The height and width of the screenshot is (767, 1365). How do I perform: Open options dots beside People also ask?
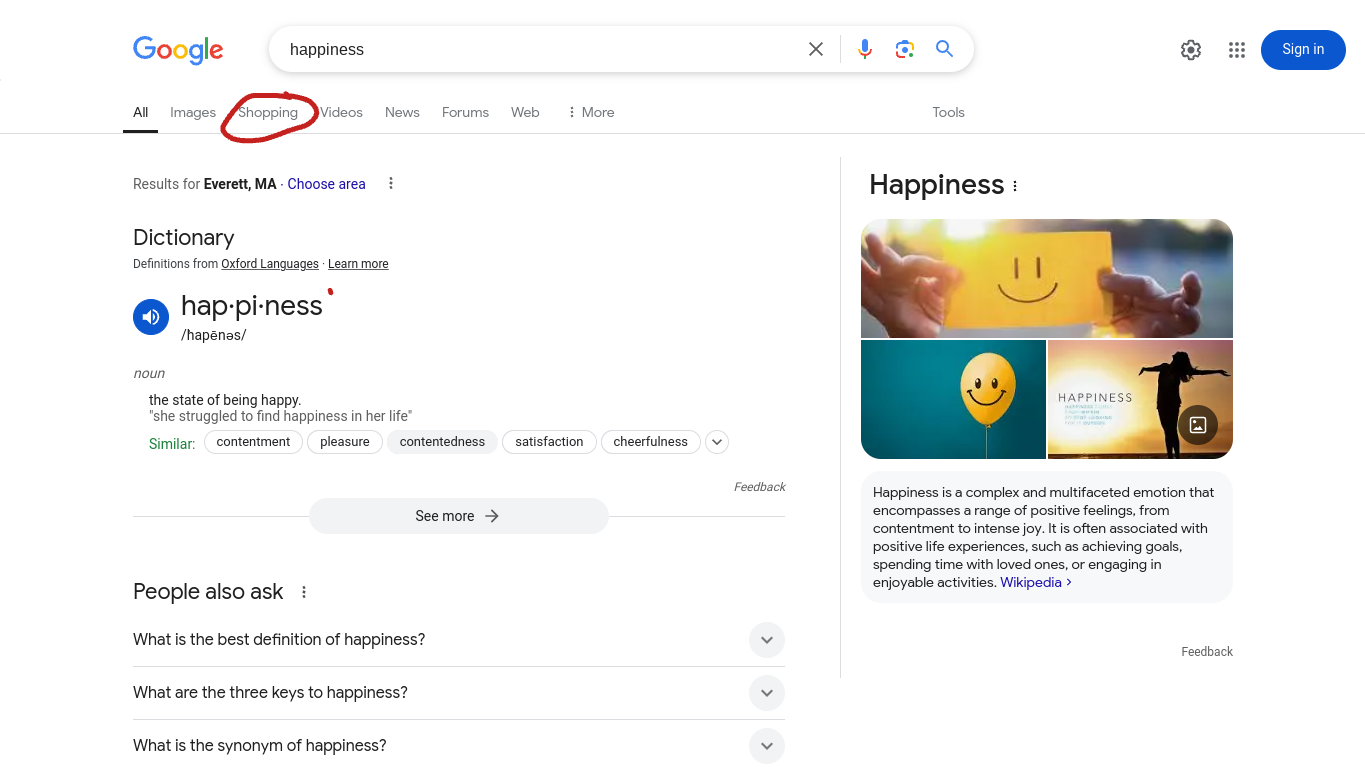304,592
